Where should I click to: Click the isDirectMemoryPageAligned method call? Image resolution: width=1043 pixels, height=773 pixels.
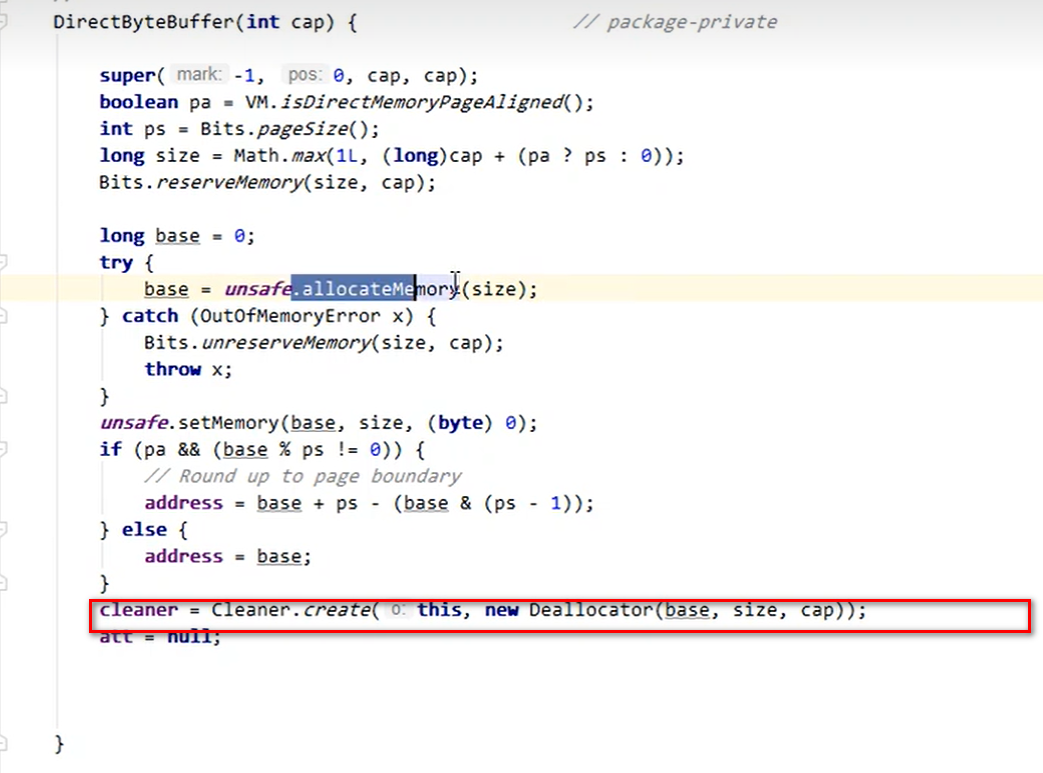421,102
